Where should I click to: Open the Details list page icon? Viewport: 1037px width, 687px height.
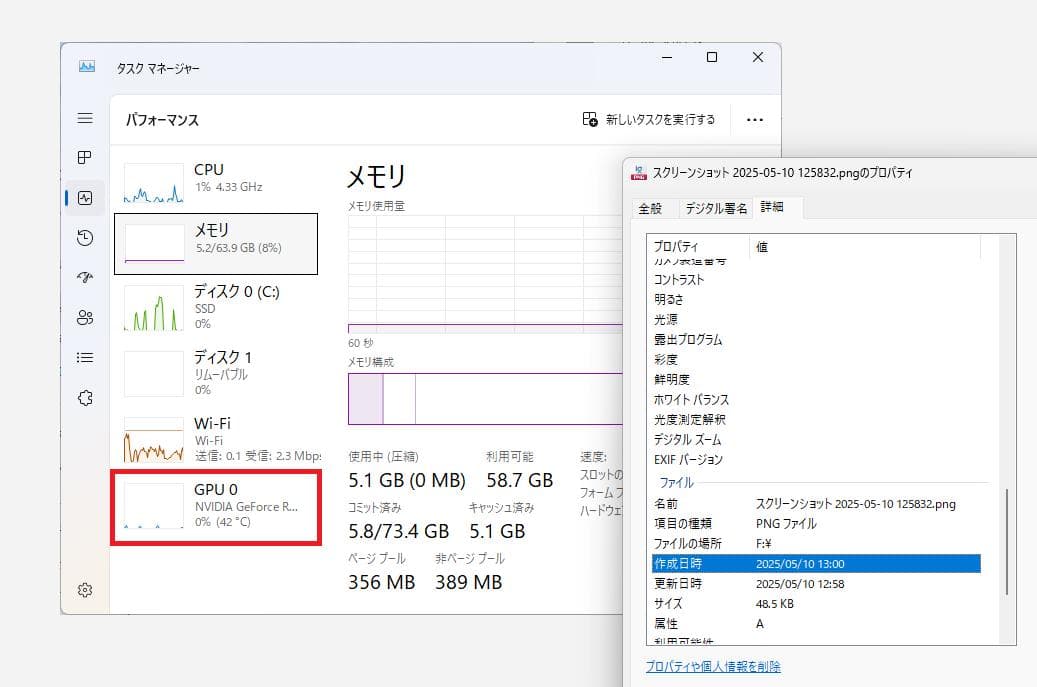[x=85, y=358]
